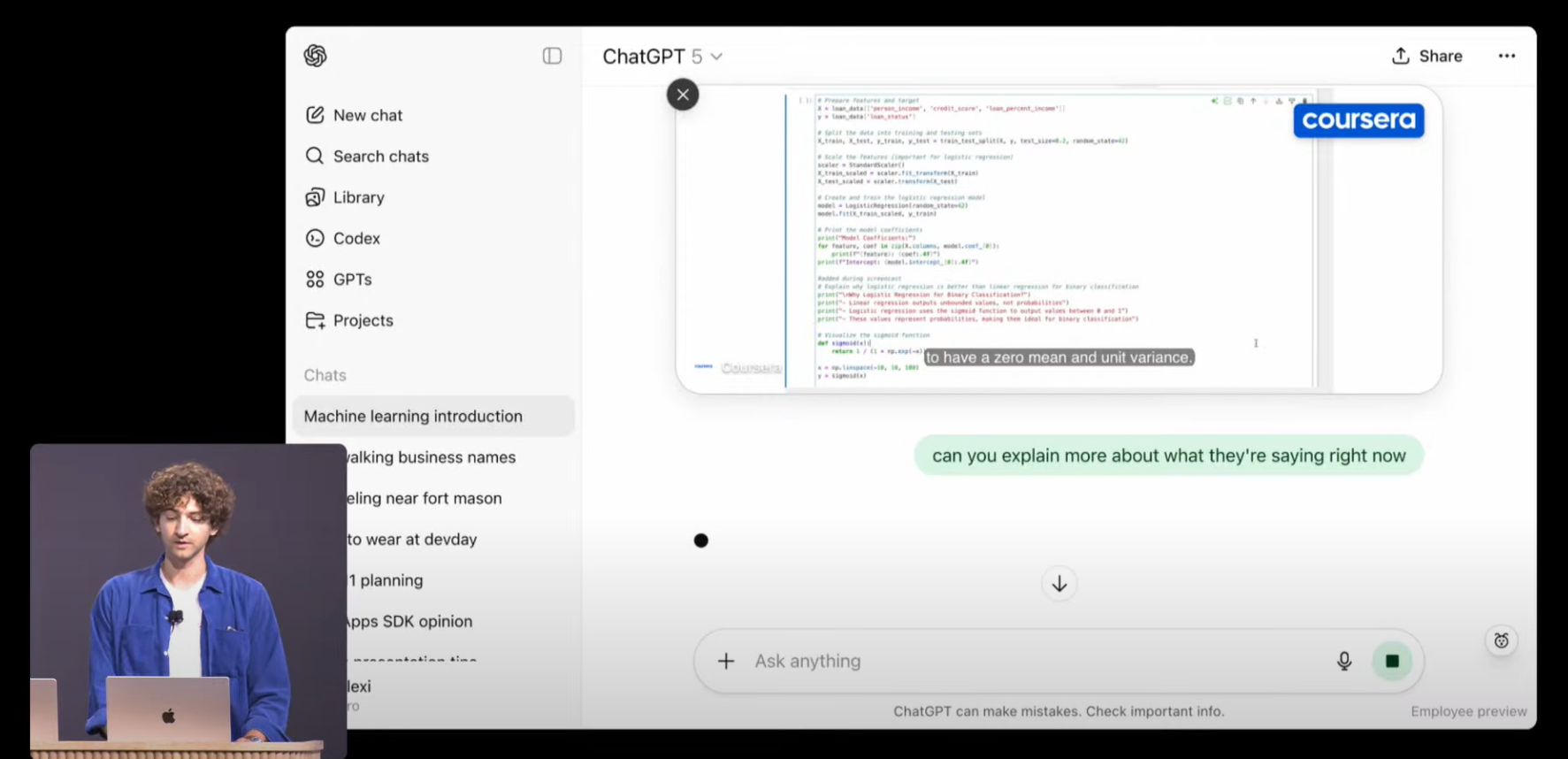This screenshot has height=759, width=1568.
Task: Click the microphone dictation icon
Action: (x=1344, y=661)
